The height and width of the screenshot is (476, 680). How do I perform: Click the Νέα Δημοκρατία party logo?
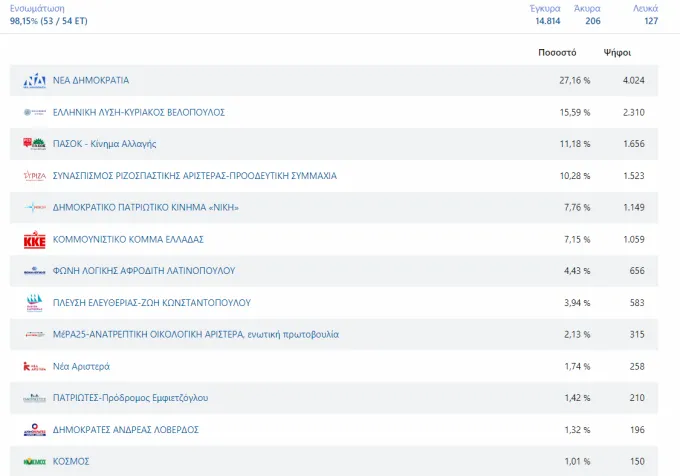[x=34, y=81]
